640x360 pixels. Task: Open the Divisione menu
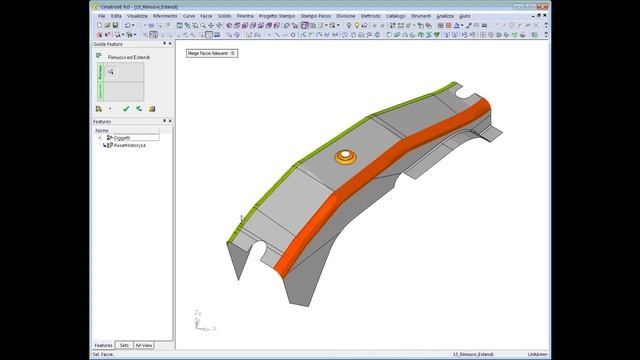[x=346, y=16]
